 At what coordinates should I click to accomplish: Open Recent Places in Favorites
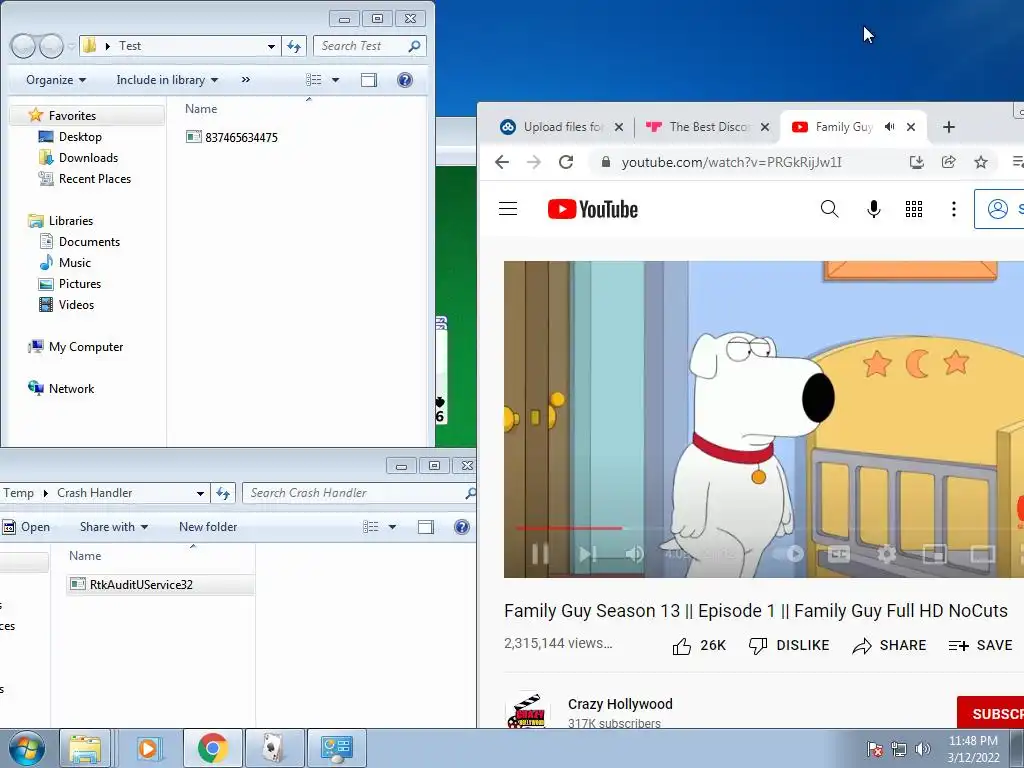click(x=85, y=178)
